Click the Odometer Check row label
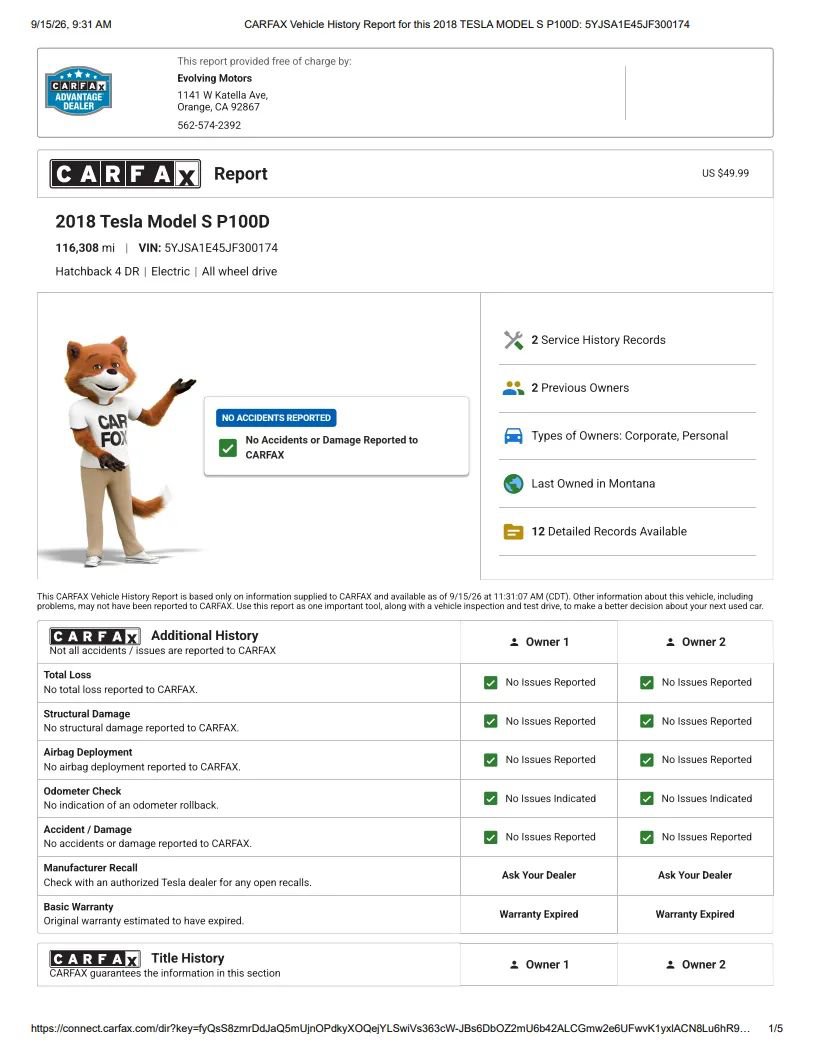 (83, 791)
